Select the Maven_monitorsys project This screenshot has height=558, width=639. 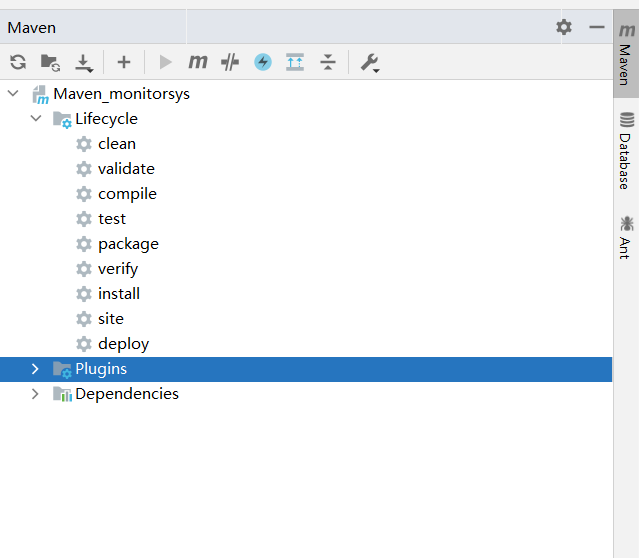[x=121, y=94]
